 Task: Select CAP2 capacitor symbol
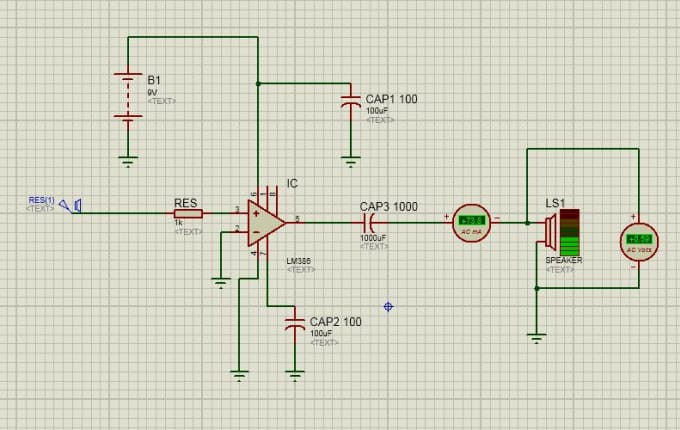pyautogui.click(x=295, y=323)
